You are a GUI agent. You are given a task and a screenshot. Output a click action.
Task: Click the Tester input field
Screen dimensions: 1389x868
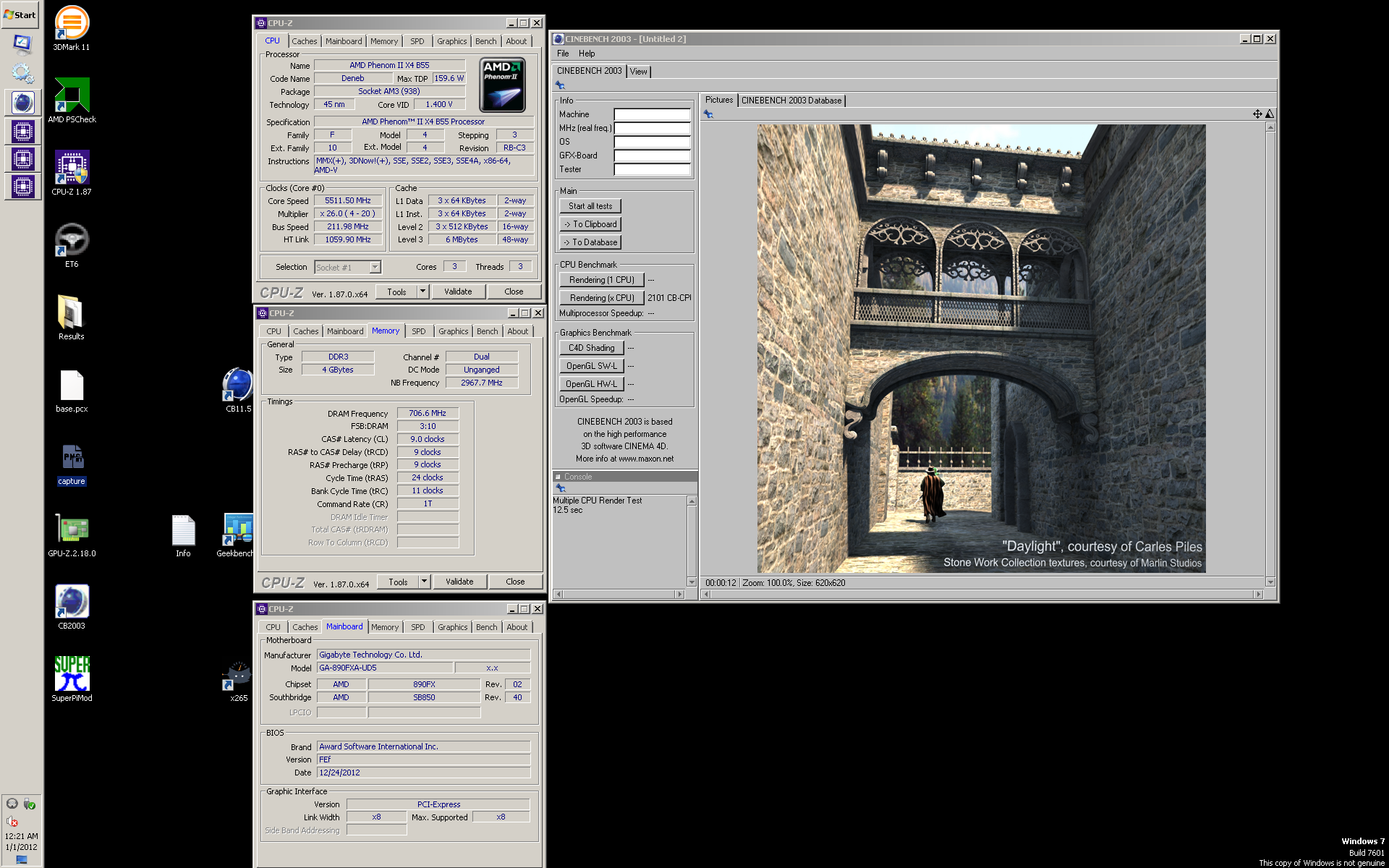pos(652,169)
